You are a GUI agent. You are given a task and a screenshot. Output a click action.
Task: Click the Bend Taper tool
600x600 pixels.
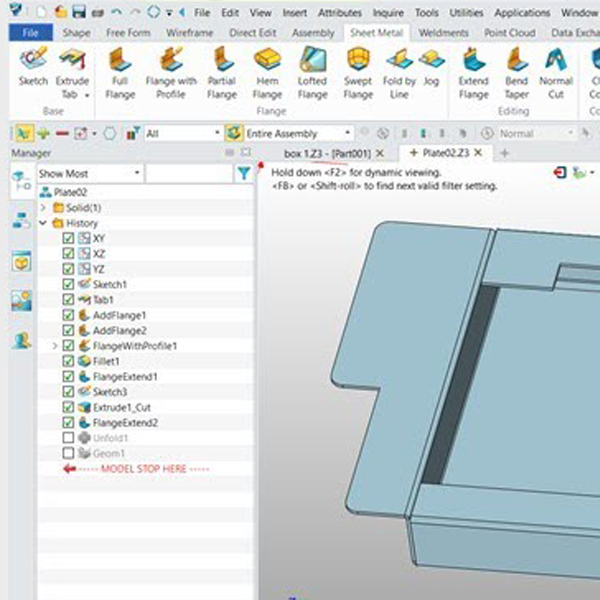coord(516,72)
